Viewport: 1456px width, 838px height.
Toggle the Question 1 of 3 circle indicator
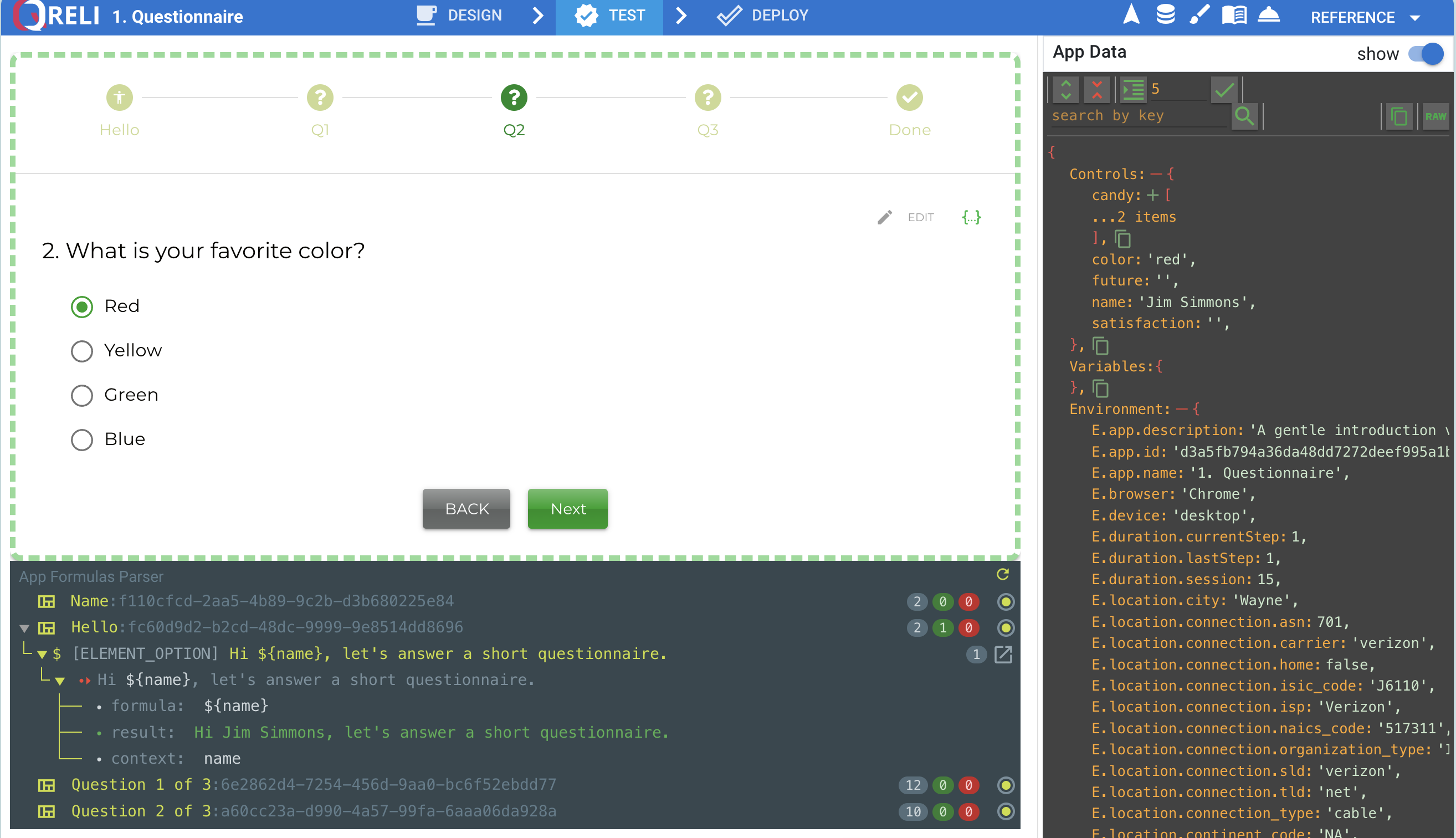coord(1005,785)
